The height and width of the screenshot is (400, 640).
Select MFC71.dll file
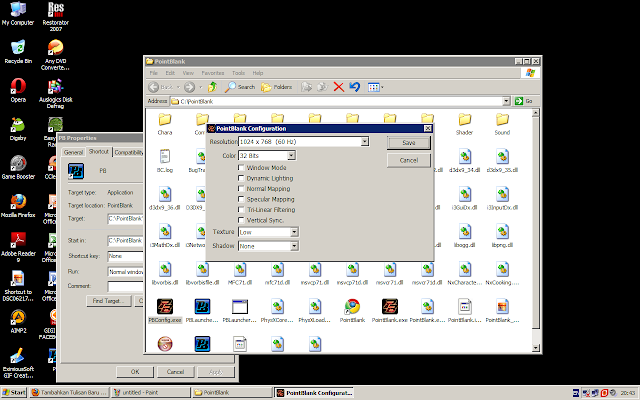pos(240,273)
